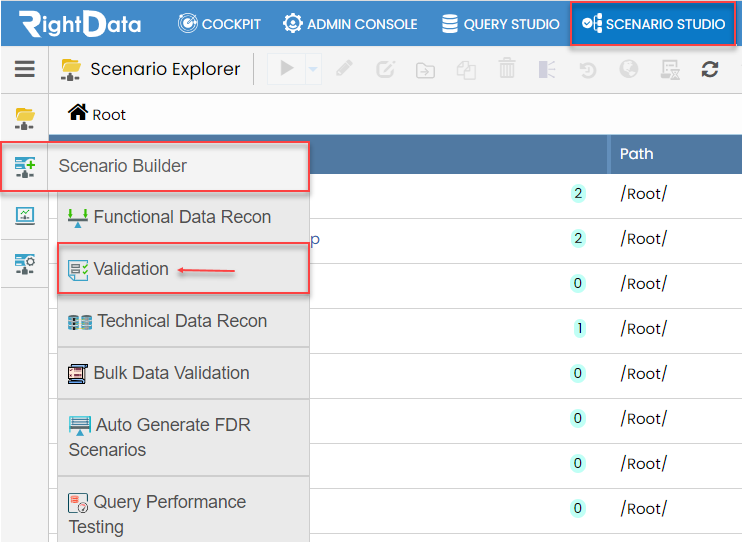Click the RightData logo
Image resolution: width=742 pixels, height=542 pixels.
pos(80,24)
